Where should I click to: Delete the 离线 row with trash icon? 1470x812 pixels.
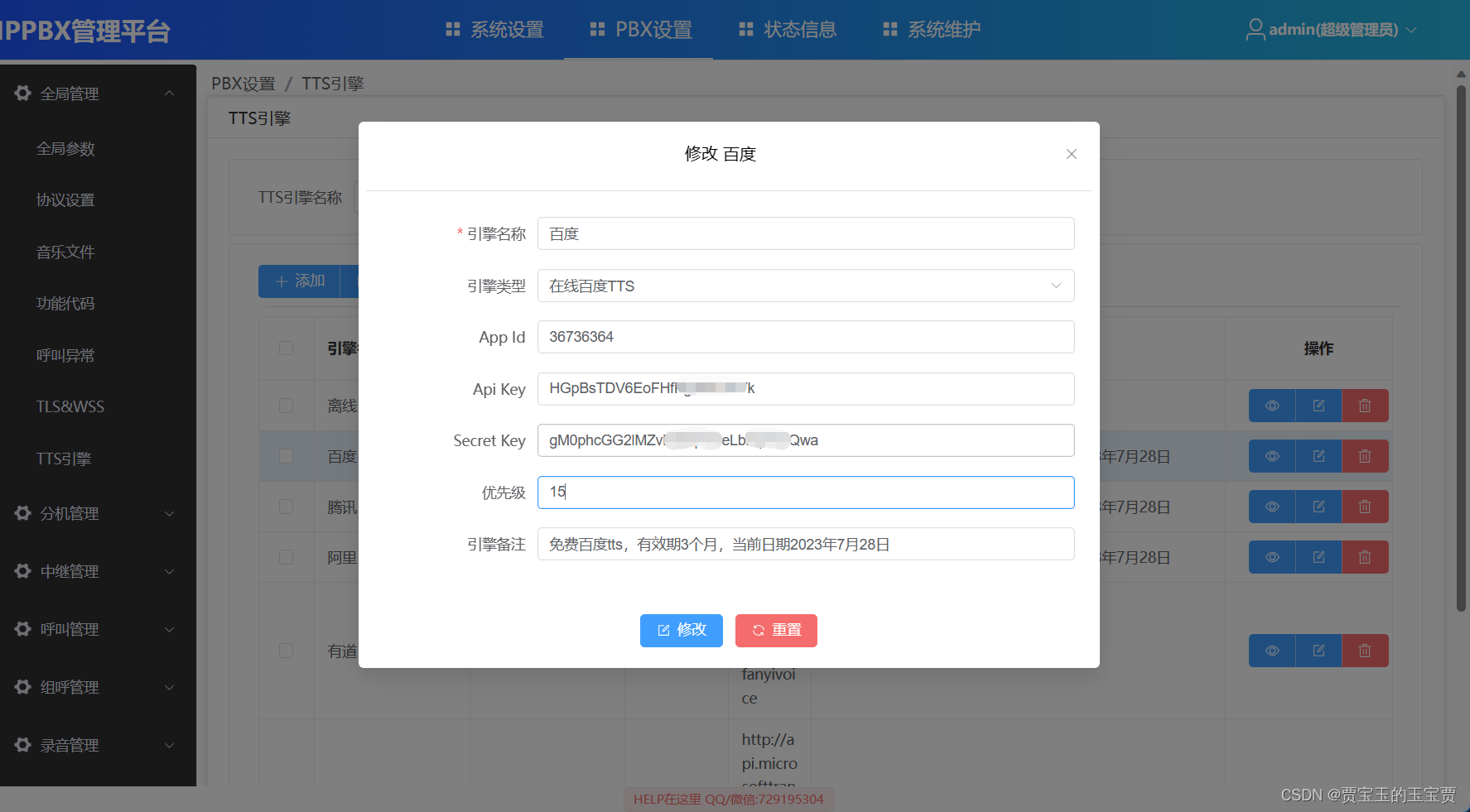[x=1365, y=406]
